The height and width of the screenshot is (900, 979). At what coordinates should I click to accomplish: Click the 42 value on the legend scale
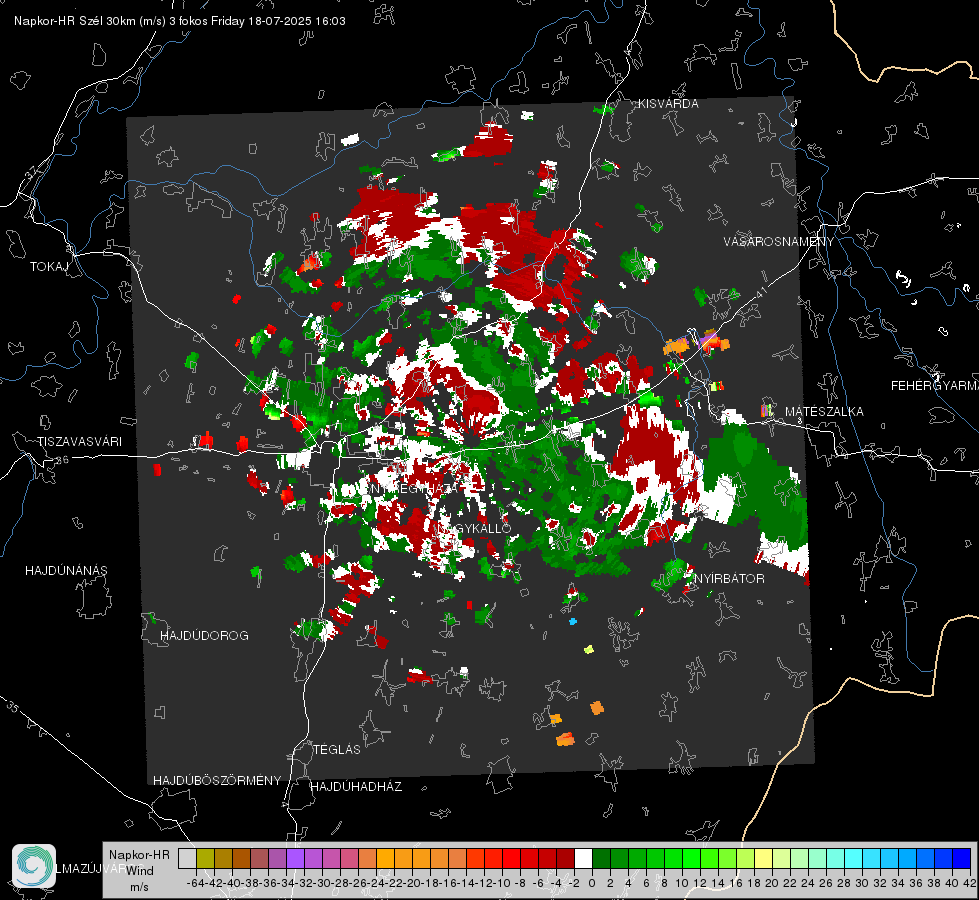[x=970, y=883]
